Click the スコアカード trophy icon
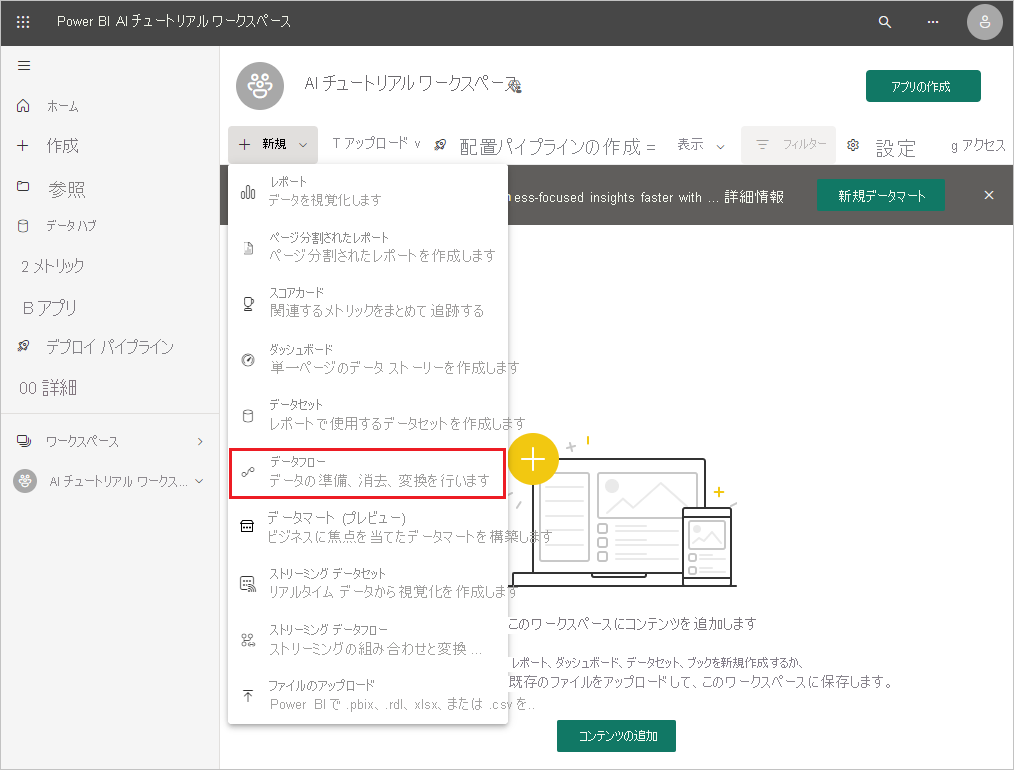 point(248,303)
